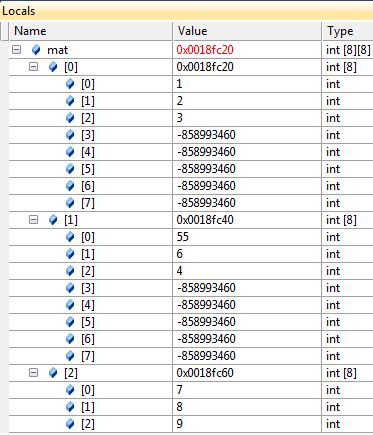The width and height of the screenshot is (373, 435).
Task: Click the cube icon of element with value 55
Action: pos(70,237)
